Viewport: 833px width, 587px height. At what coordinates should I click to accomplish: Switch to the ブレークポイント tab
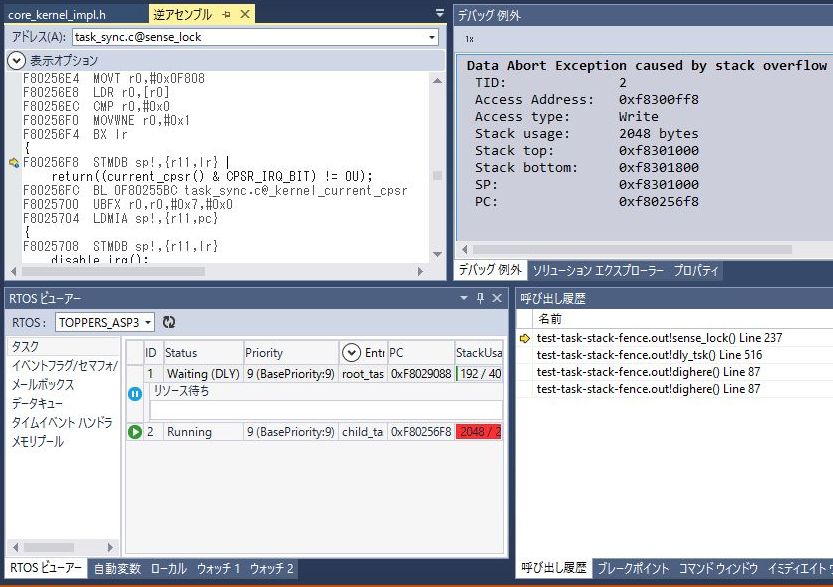[x=633, y=568]
